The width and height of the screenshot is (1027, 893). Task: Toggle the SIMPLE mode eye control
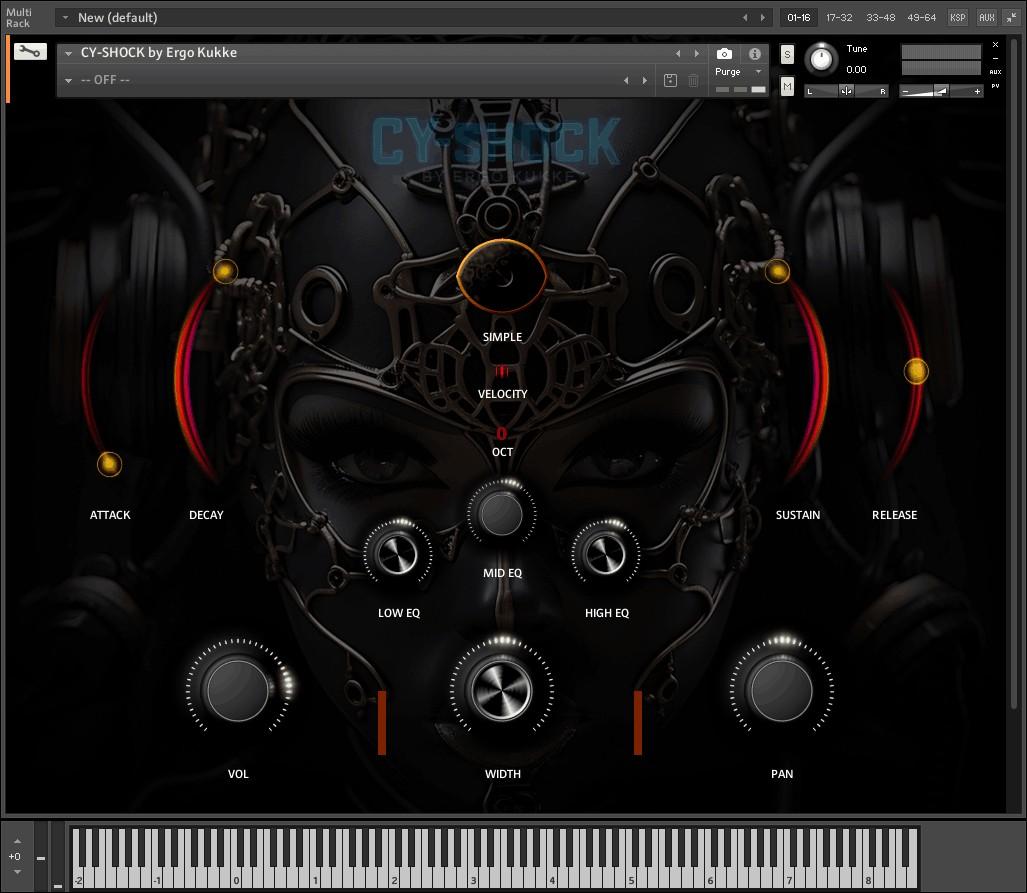502,277
